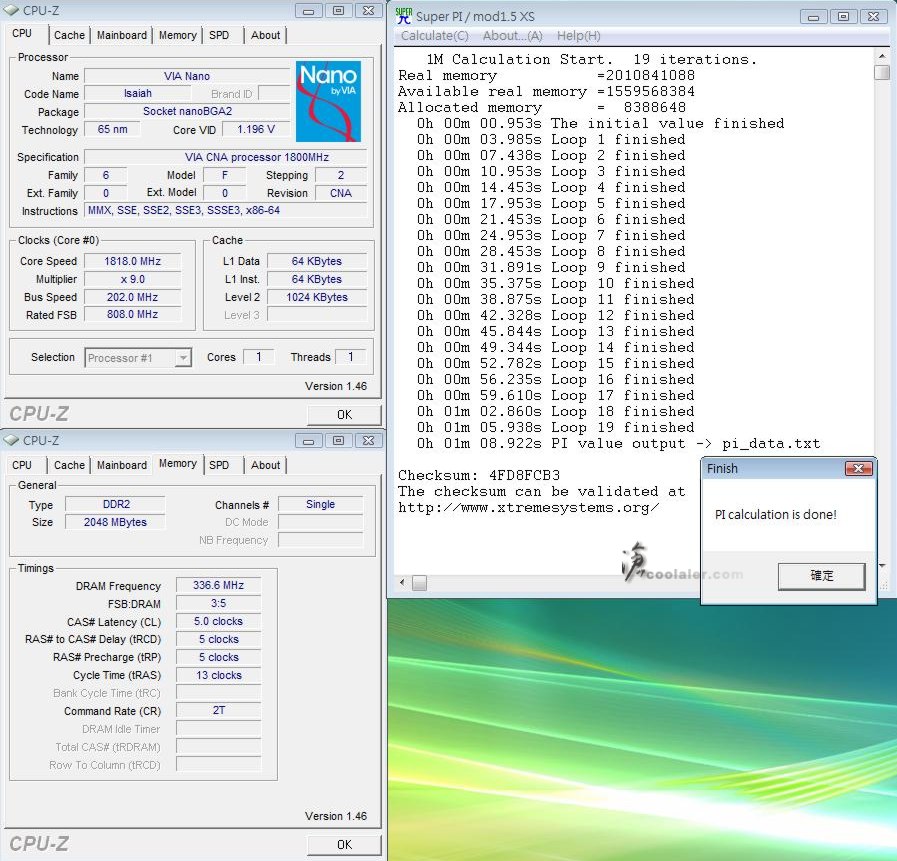Open the About tab in CPU-Z processor window

pos(265,35)
